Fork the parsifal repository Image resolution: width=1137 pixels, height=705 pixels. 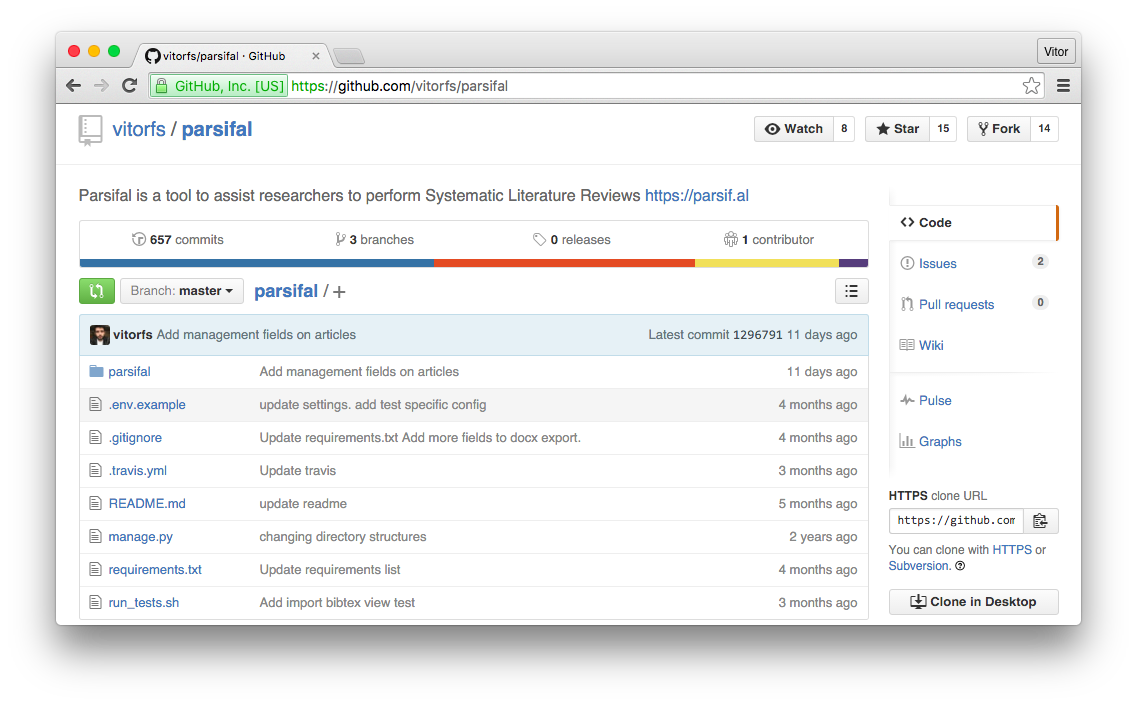tap(999, 128)
